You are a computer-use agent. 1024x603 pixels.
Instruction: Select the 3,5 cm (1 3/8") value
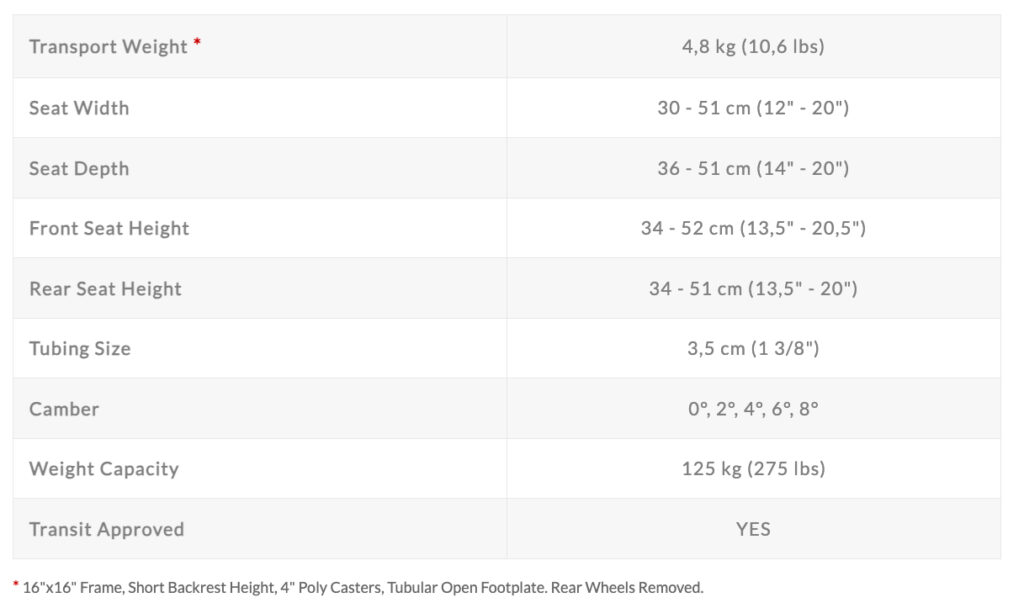[x=753, y=349]
